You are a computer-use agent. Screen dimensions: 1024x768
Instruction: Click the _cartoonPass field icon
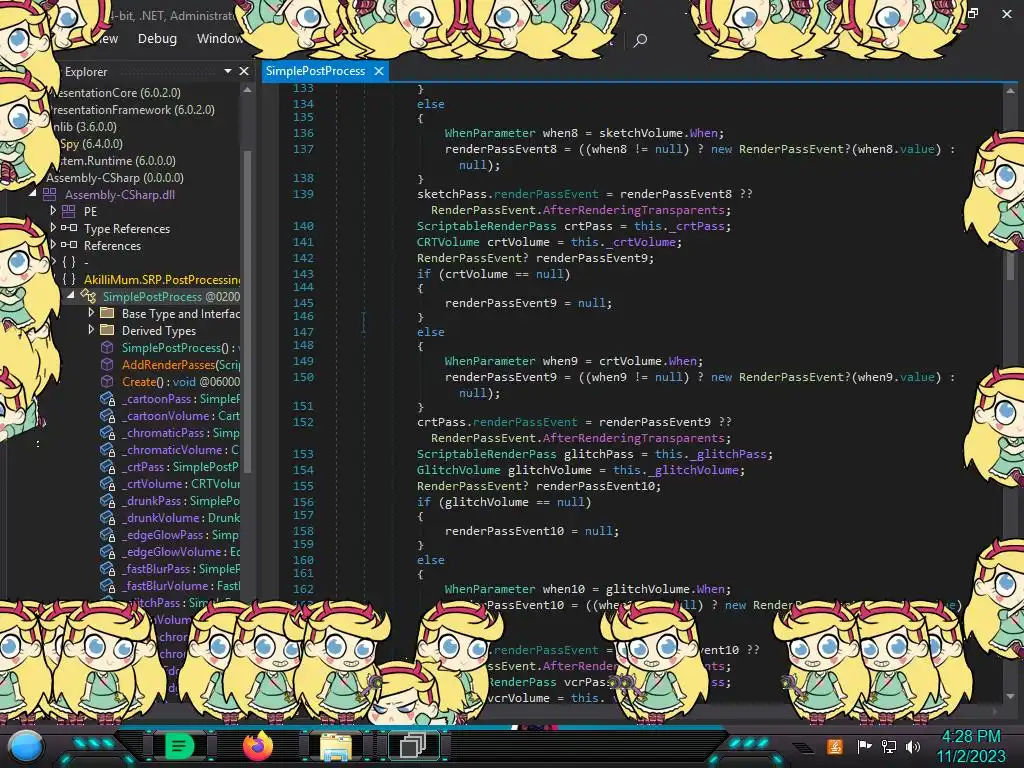coord(107,398)
